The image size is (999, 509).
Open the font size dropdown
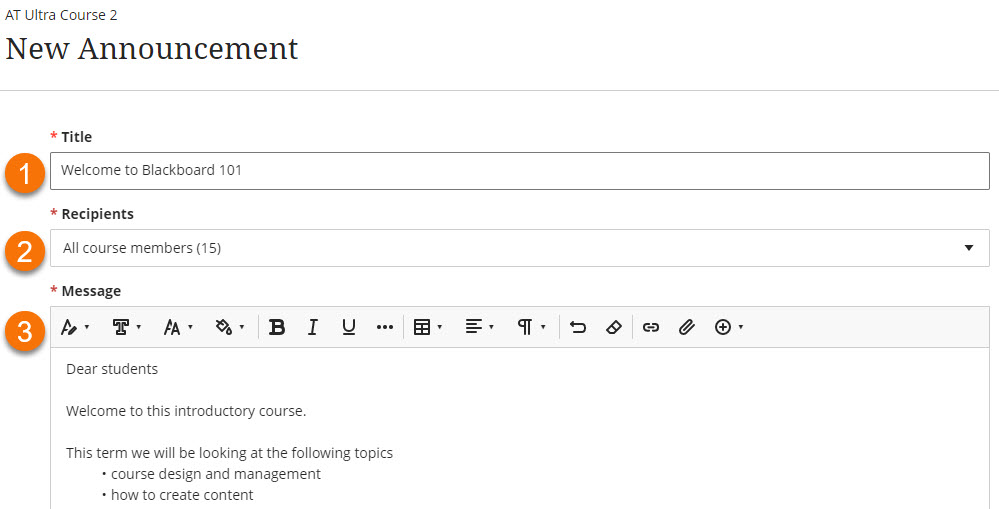pos(177,327)
